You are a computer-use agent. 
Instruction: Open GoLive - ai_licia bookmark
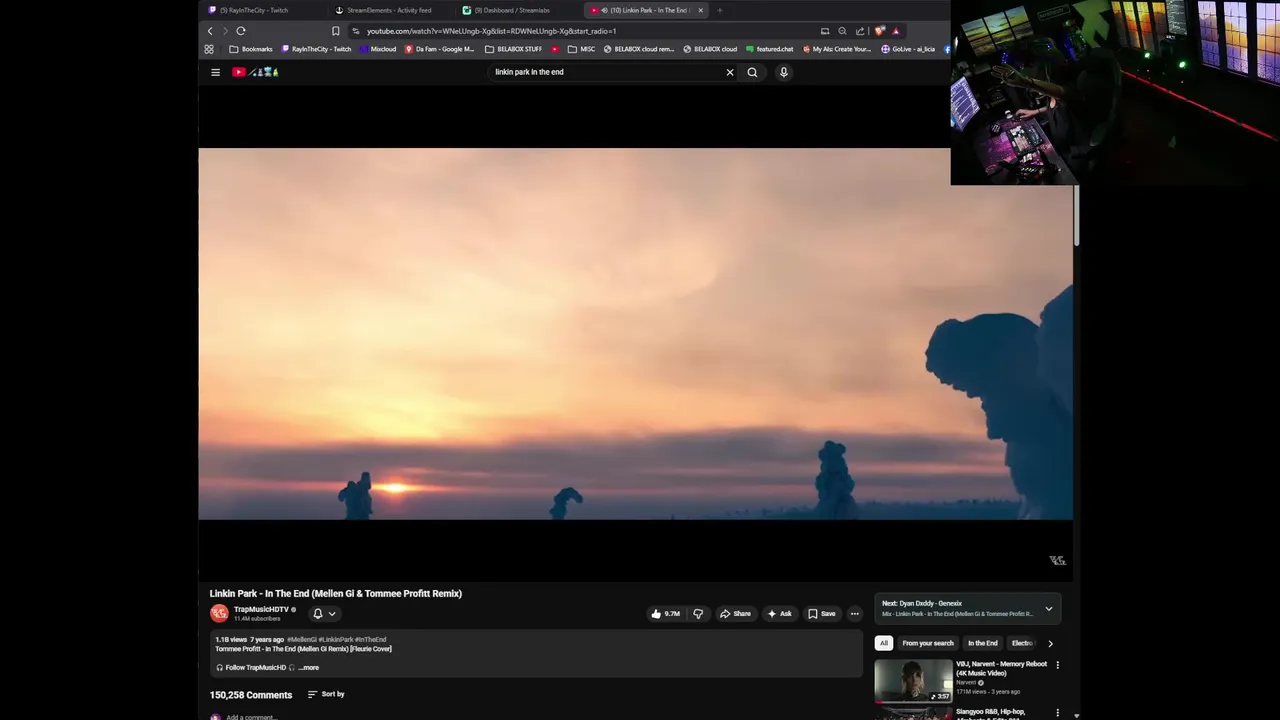tap(908, 49)
